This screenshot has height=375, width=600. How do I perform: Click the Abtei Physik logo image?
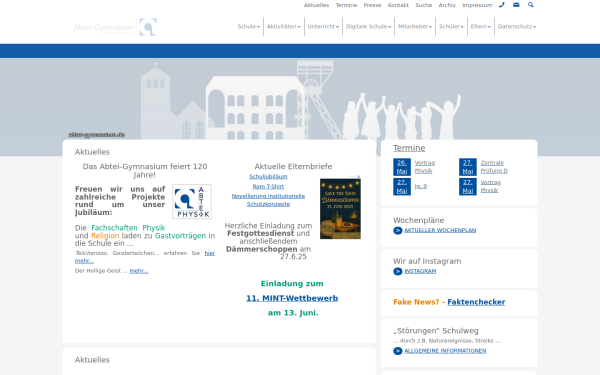[192, 202]
